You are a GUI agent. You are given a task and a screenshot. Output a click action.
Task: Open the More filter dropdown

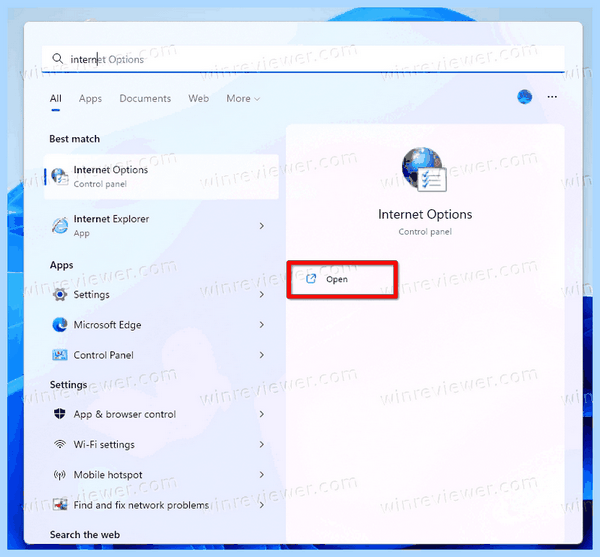click(243, 99)
